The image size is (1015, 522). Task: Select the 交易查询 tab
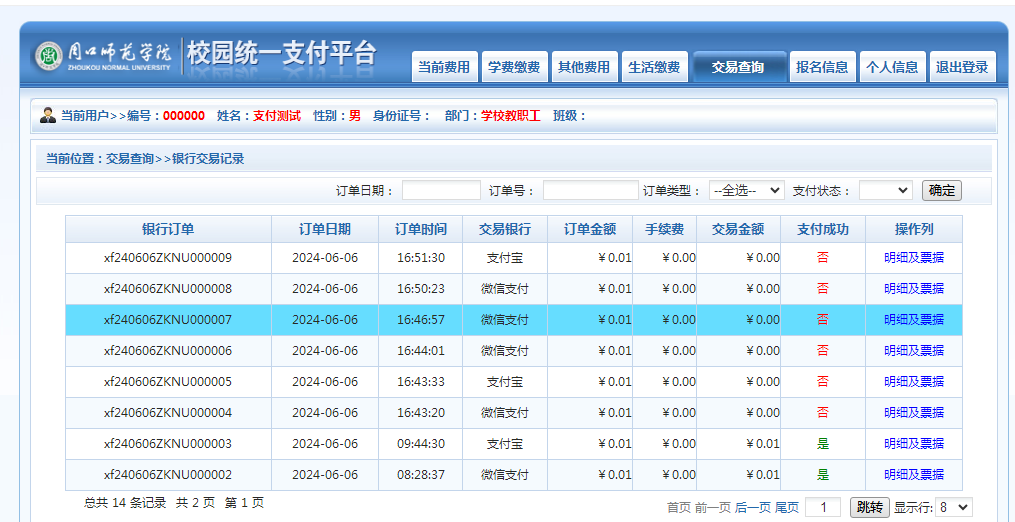[739, 67]
